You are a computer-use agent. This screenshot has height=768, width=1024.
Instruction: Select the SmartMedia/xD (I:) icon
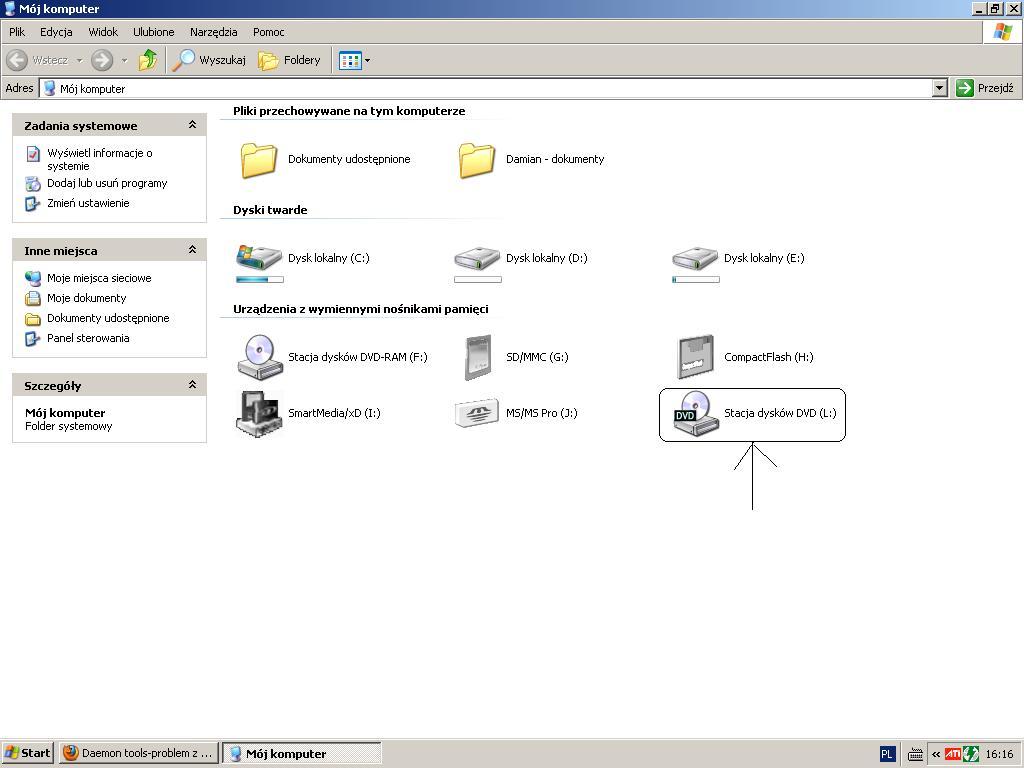tap(259, 413)
